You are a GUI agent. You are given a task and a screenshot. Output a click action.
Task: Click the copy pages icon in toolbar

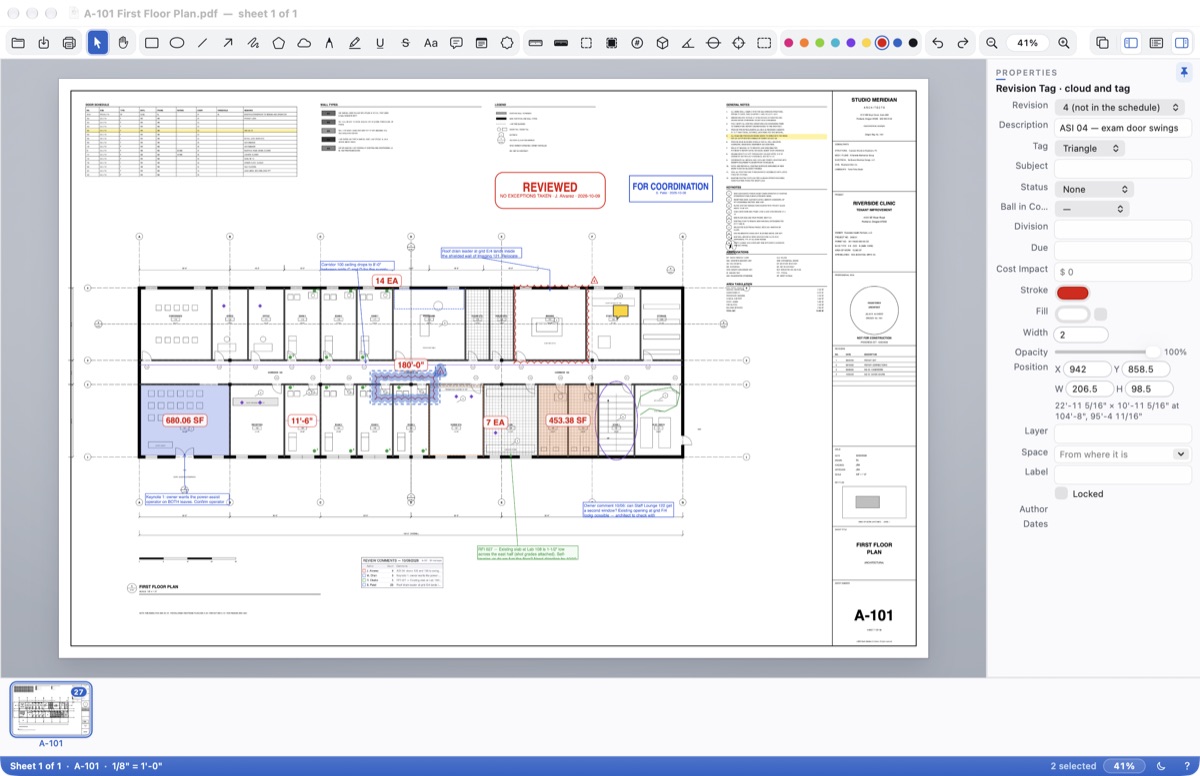tap(1102, 43)
